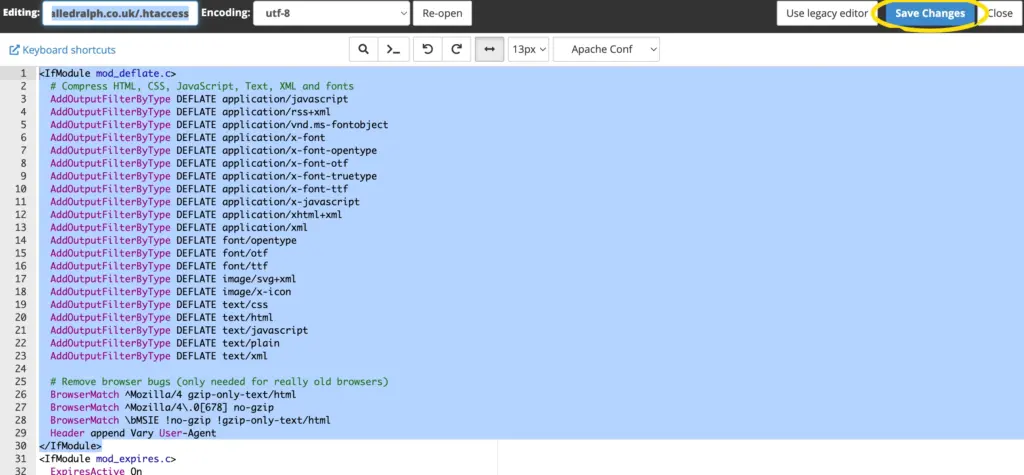The height and width of the screenshot is (475, 1024).
Task: Click 'text/css' on line 19
Action: [x=245, y=304]
